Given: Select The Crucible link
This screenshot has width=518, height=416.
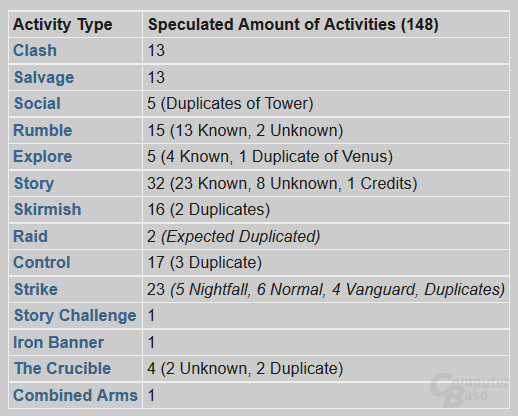Looking at the screenshot, I should (62, 368).
